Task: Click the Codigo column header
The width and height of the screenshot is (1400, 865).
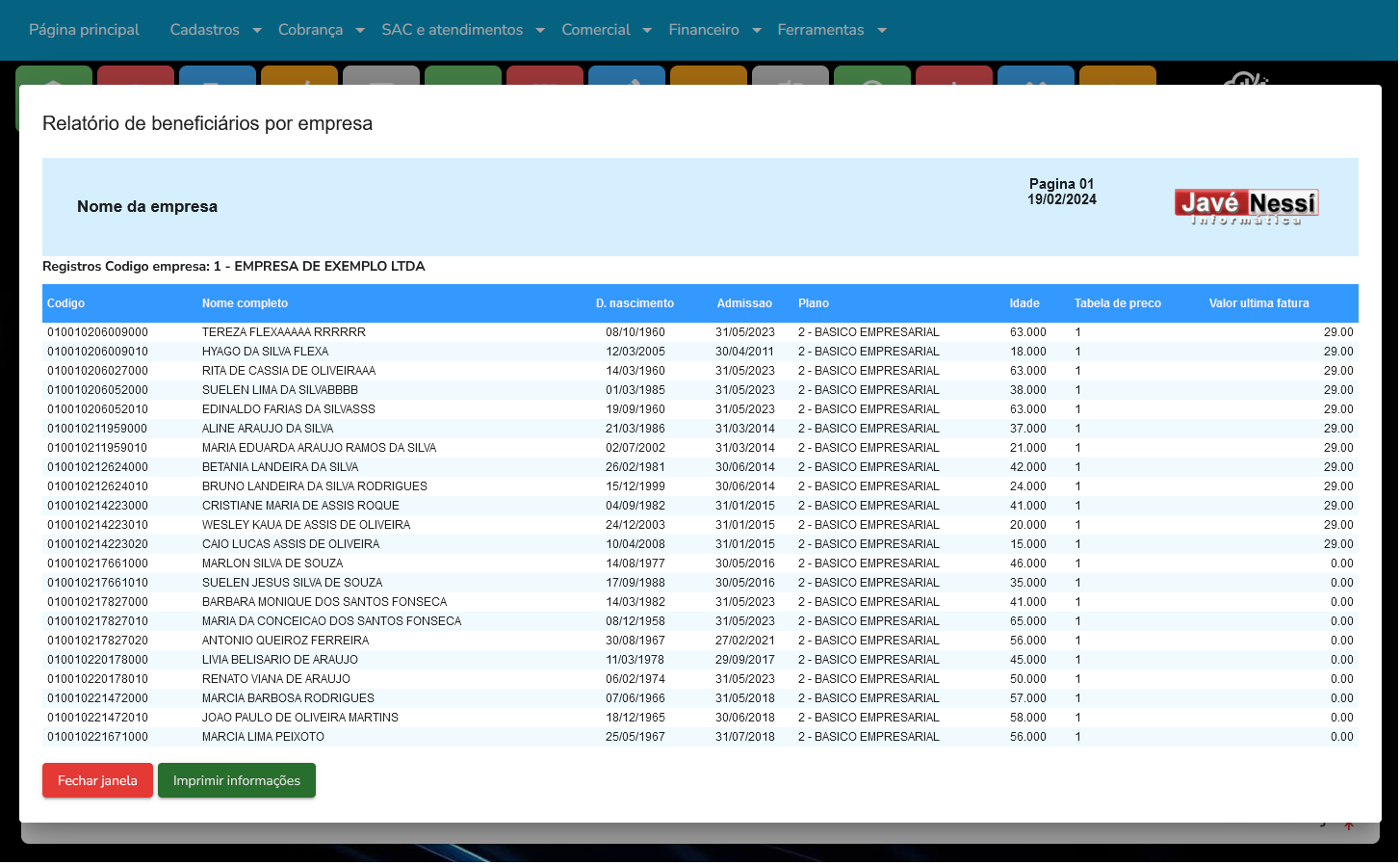Action: click(65, 303)
